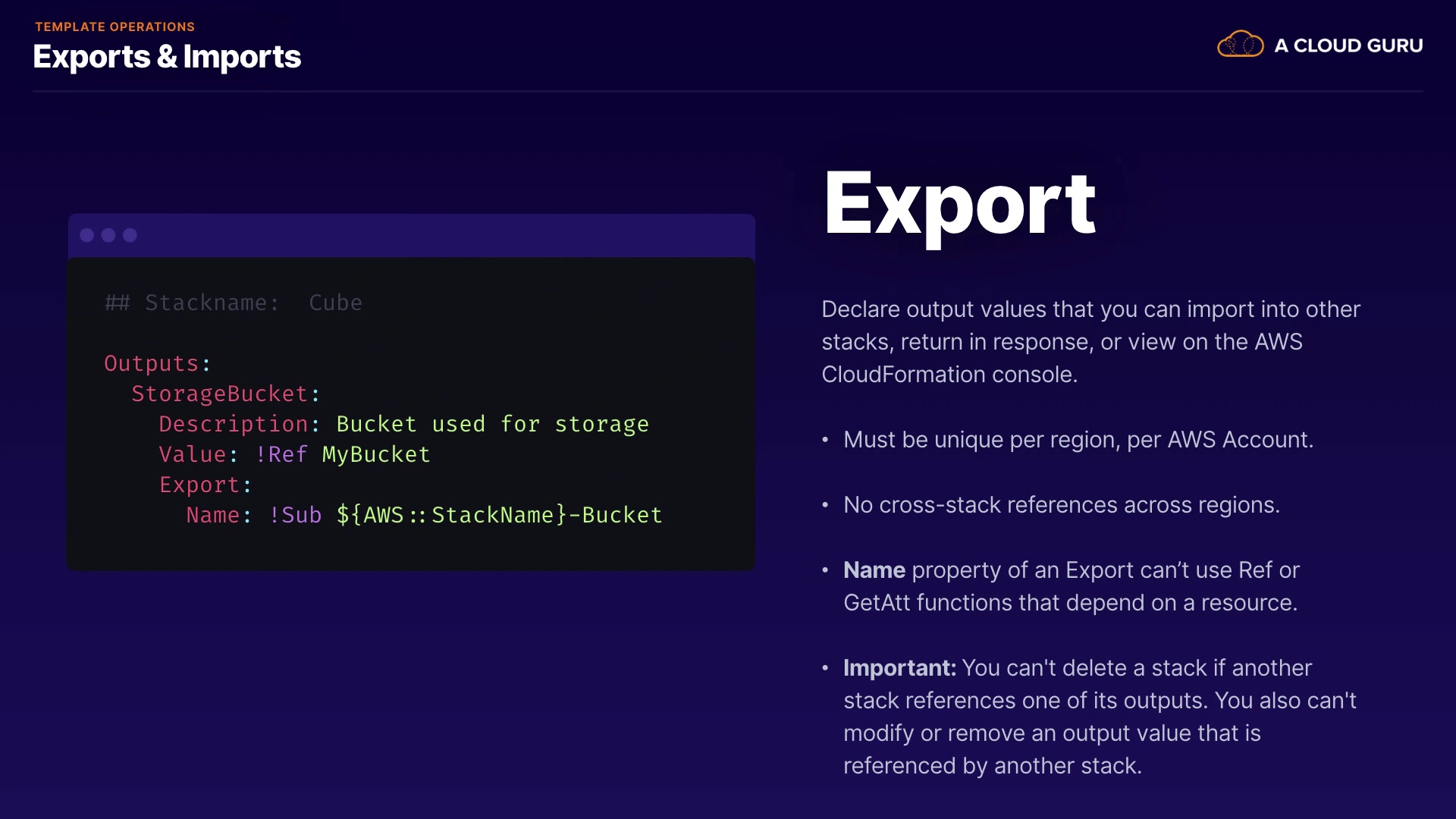Click the no cross-stack references bullet
Viewport: 1456px width, 819px height.
click(x=1061, y=505)
